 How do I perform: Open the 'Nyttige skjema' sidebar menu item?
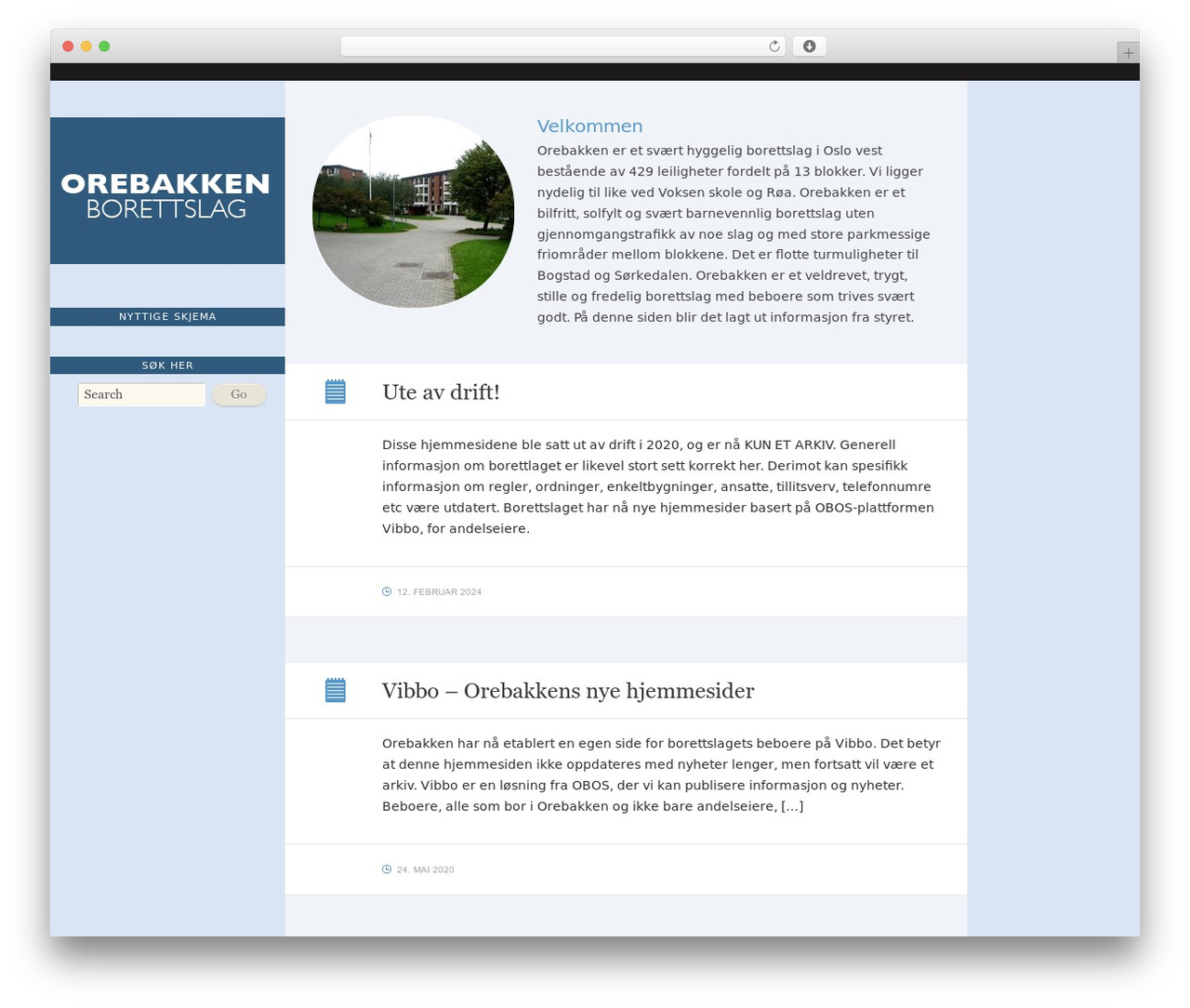point(167,317)
